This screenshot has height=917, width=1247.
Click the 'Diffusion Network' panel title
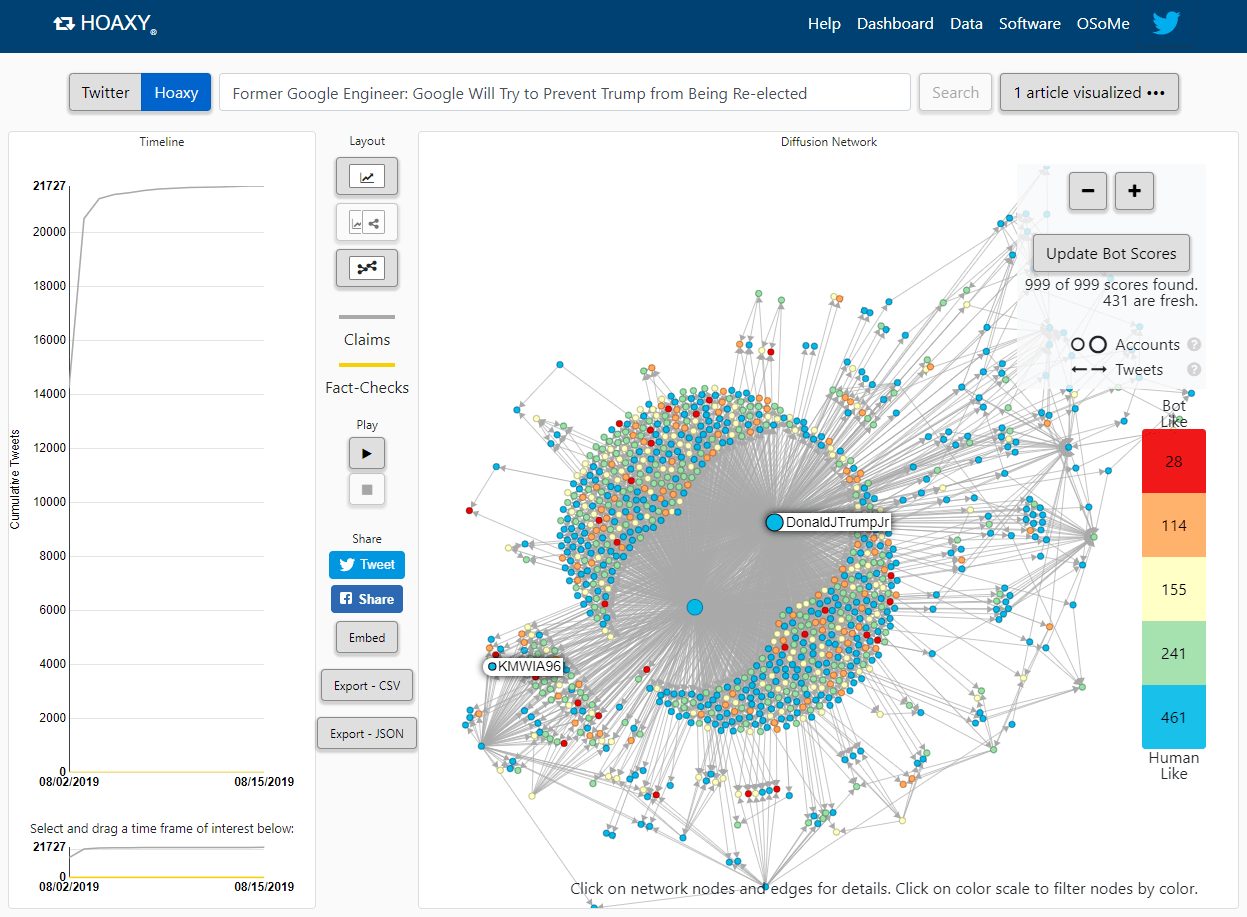[x=829, y=142]
